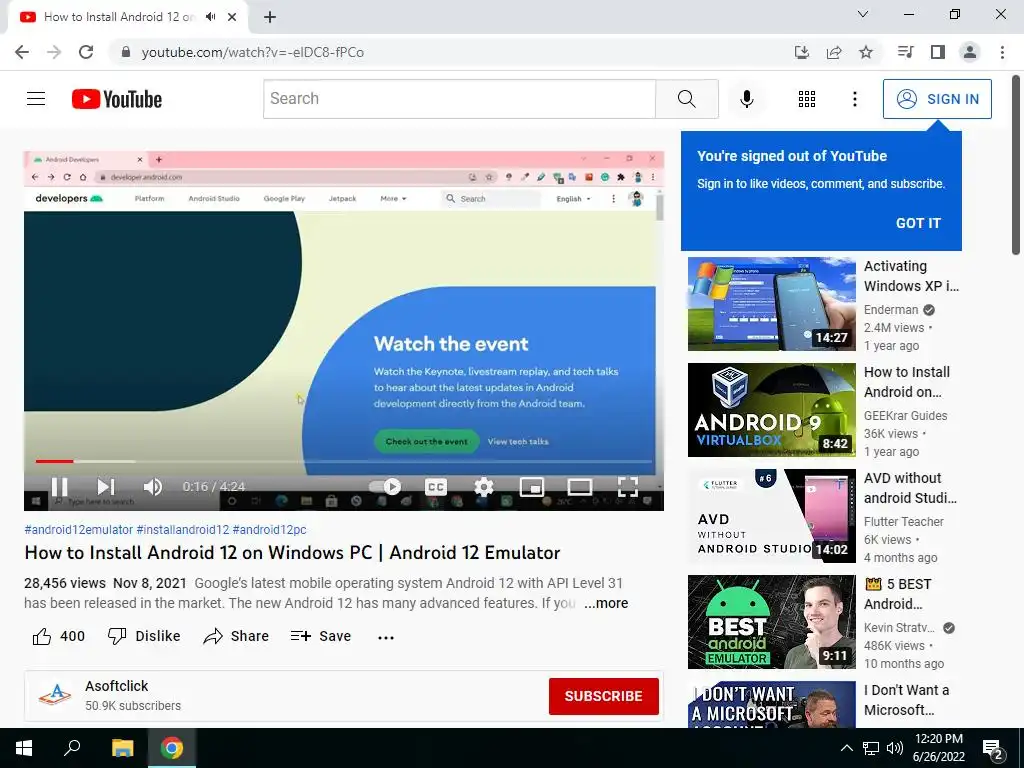Screen dimensions: 1024x768
Task: Toggle Chrome side panel
Action: point(938,52)
